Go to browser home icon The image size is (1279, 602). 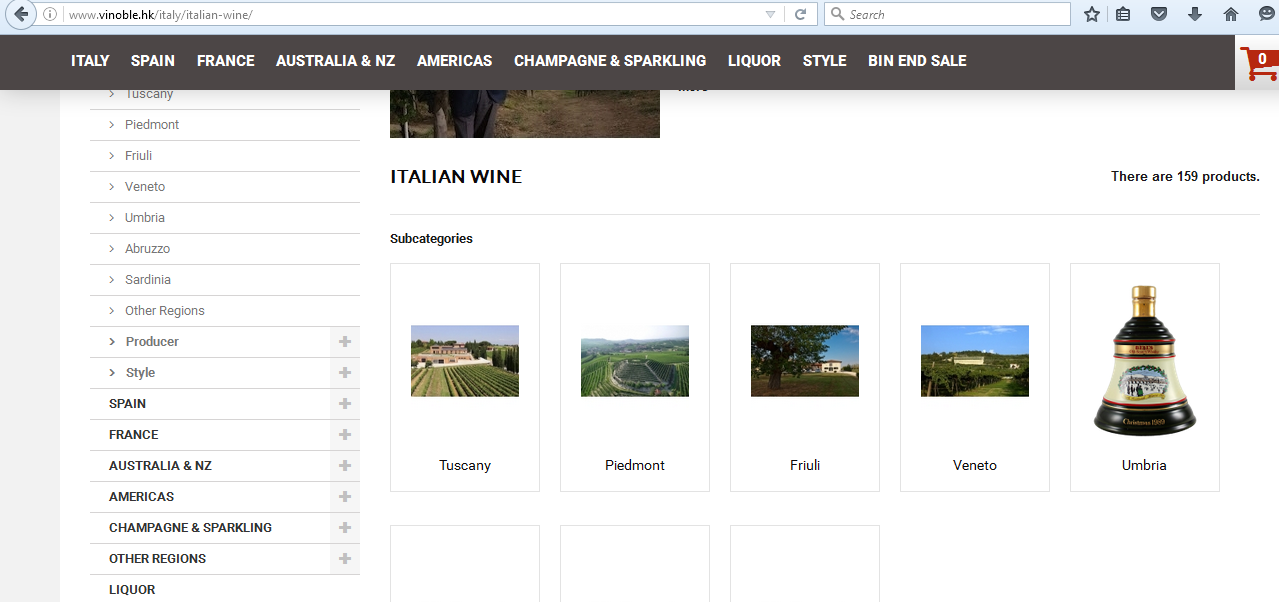coord(1230,14)
